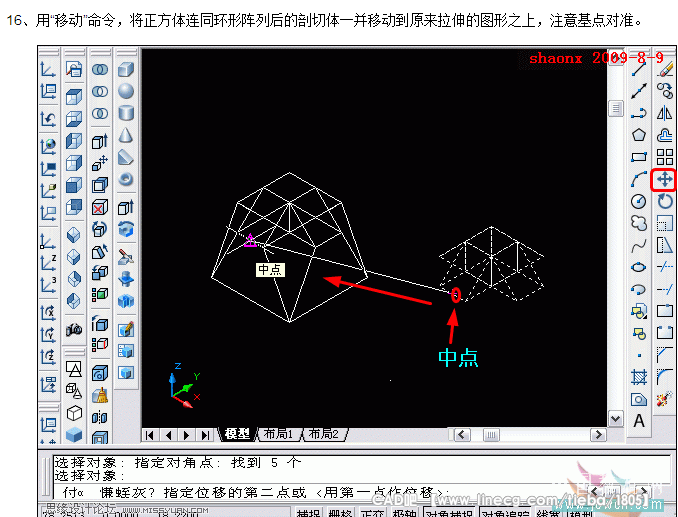Open the Array tool
This screenshot has height=517, width=678.
(x=665, y=157)
